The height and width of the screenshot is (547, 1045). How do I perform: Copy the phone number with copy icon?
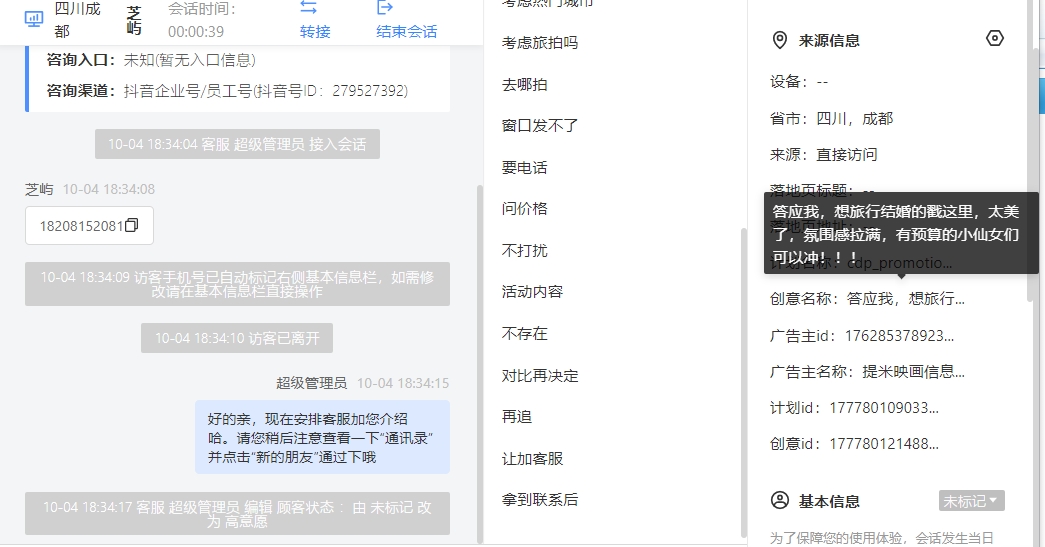pos(132,225)
